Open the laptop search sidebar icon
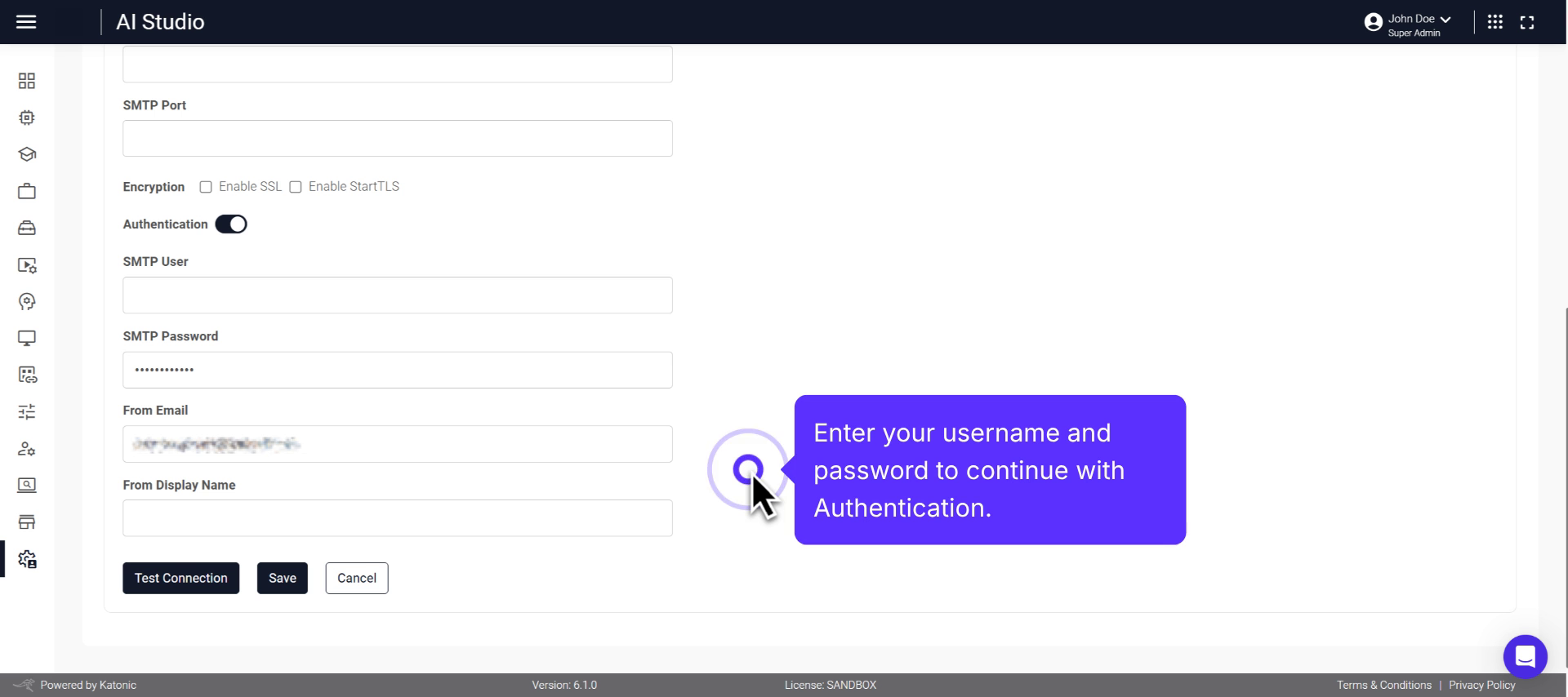This screenshot has height=697, width=1568. click(27, 485)
